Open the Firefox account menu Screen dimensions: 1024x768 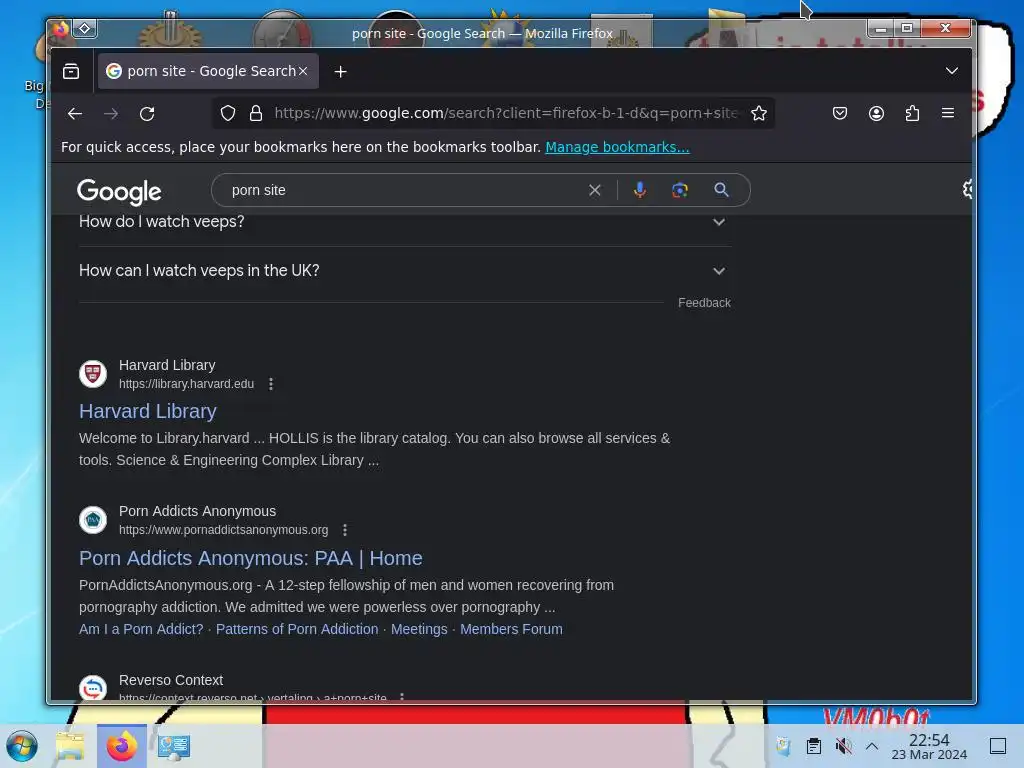tap(876, 114)
